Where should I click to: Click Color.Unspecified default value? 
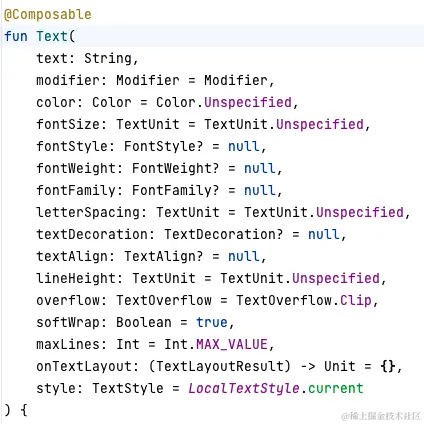(x=224, y=102)
